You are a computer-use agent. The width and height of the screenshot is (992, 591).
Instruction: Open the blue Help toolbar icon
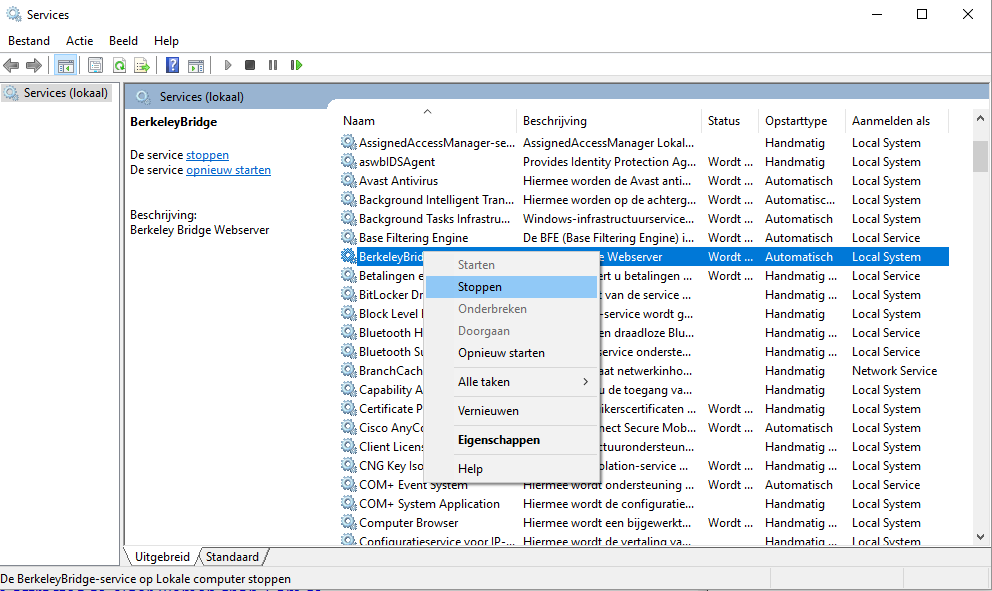[x=172, y=65]
